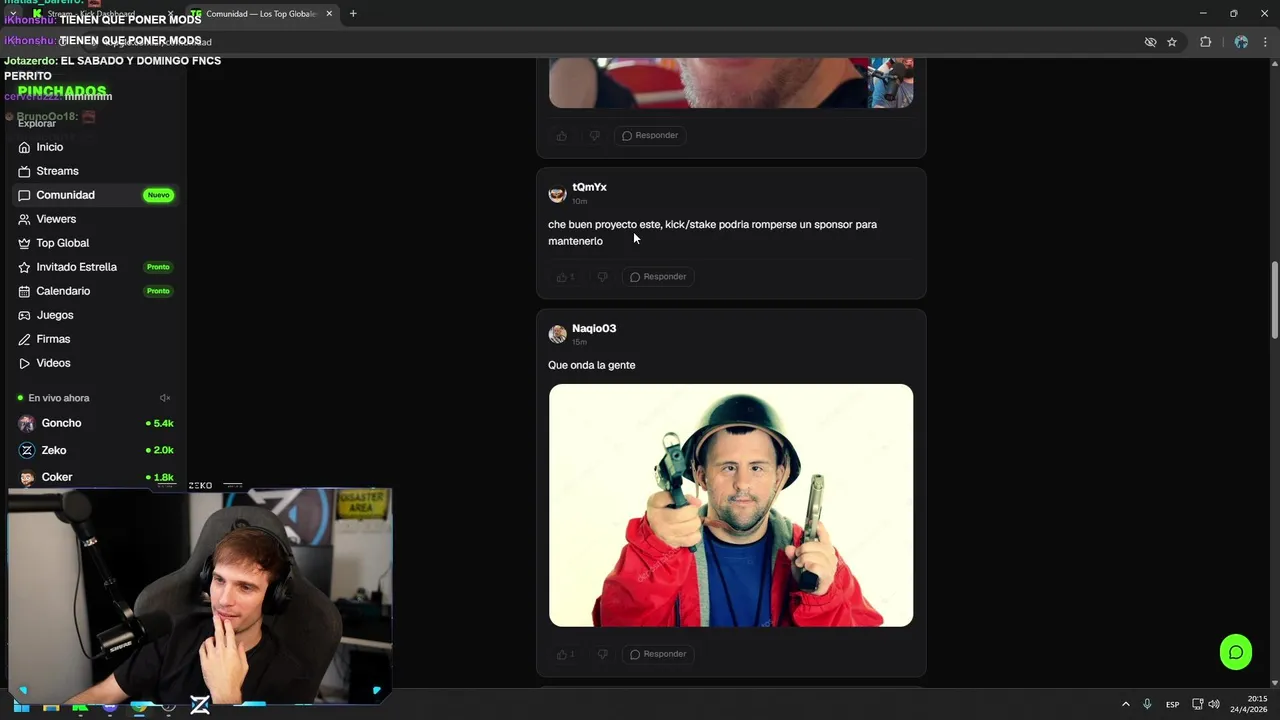This screenshot has width=1280, height=720.
Task: Mute live-now sound toggle icon
Action: click(x=165, y=398)
